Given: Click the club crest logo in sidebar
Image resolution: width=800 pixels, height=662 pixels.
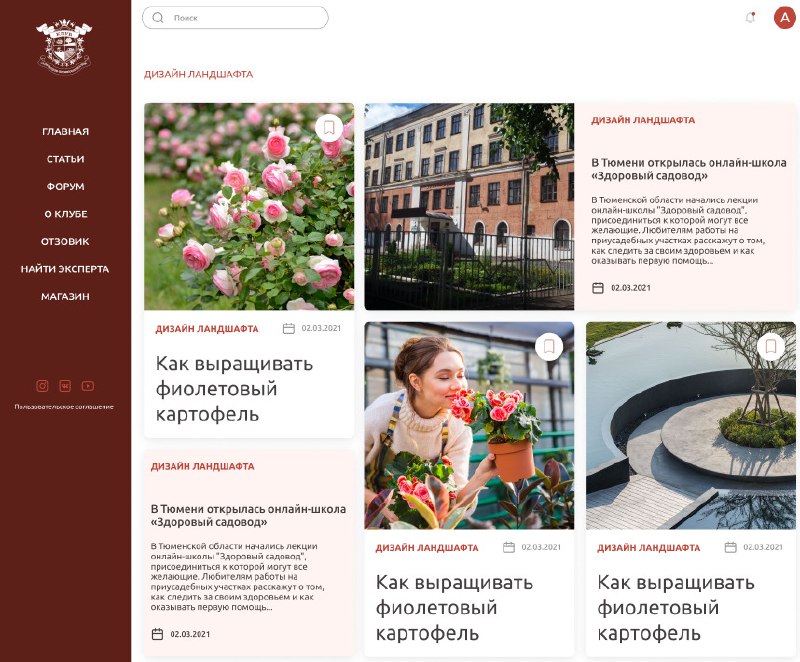Looking at the screenshot, I should 64,46.
